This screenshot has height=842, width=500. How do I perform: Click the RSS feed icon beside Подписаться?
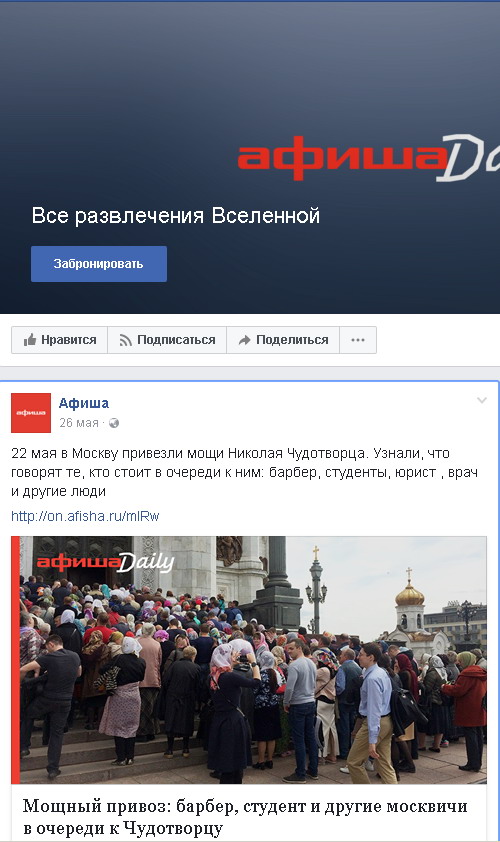pos(126,340)
